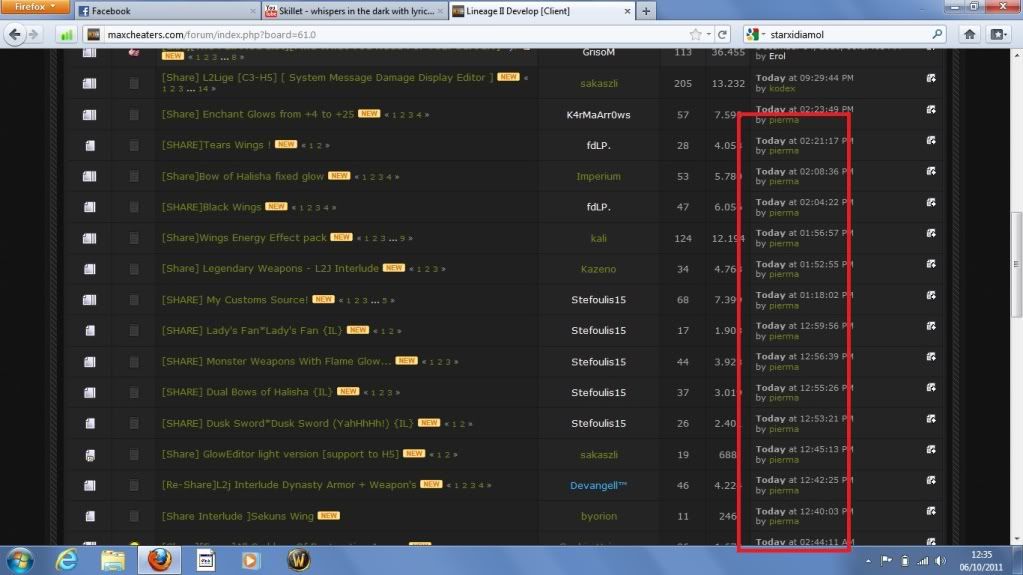
Task: Open Stefoulis15 profile in My Customs Source row
Action: (598, 300)
